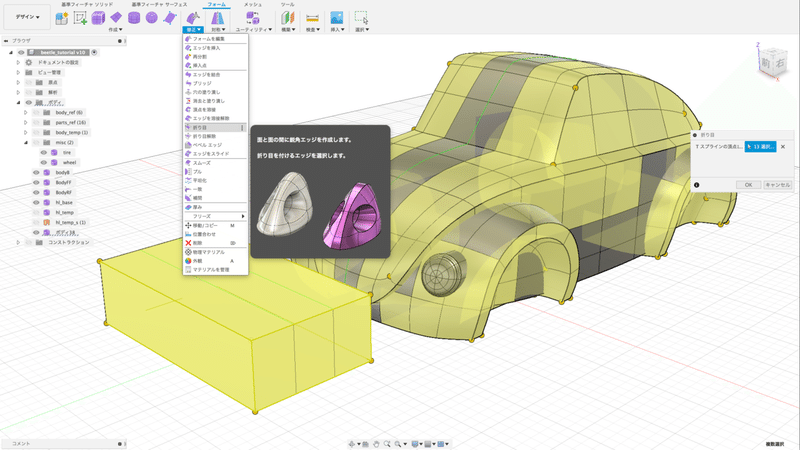Click キャンセル in the crease dialog
Screen dimensions: 800x450
pyautogui.click(x=777, y=184)
